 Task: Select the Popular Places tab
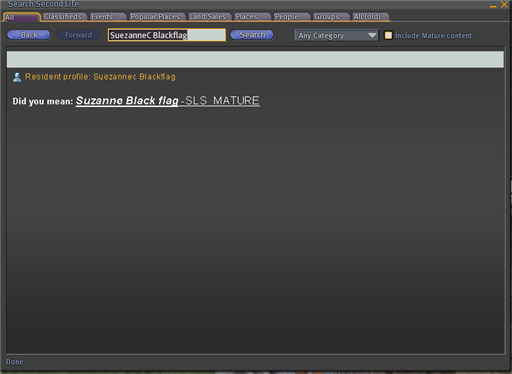coord(156,17)
